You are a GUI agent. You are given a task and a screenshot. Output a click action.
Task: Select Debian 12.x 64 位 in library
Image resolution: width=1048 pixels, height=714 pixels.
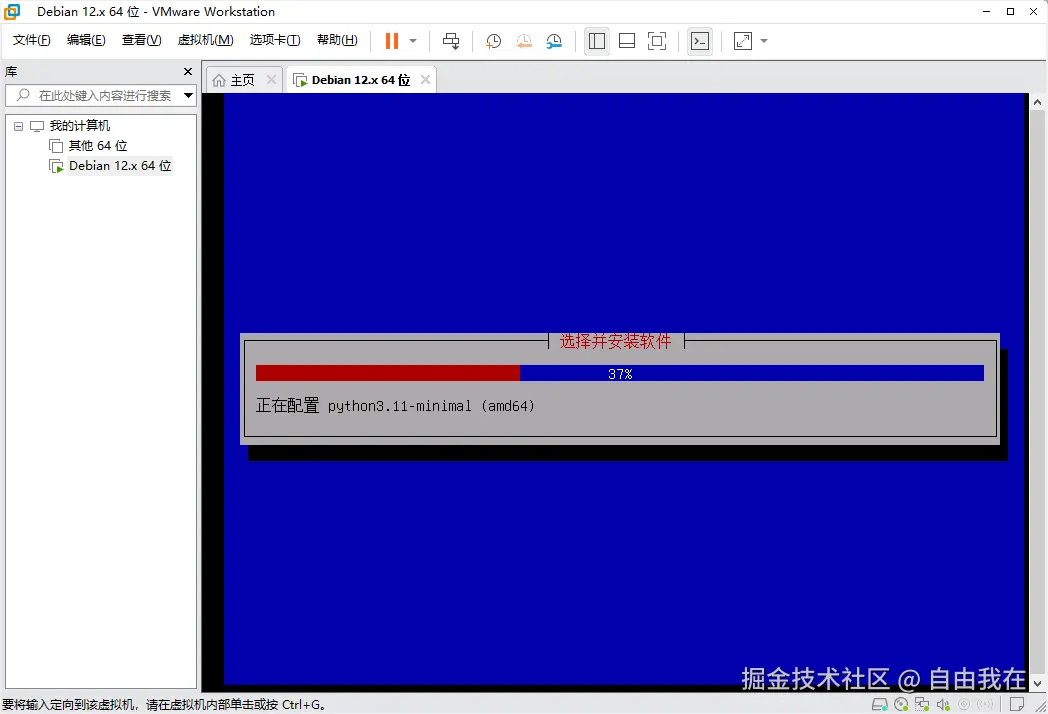[118, 165]
